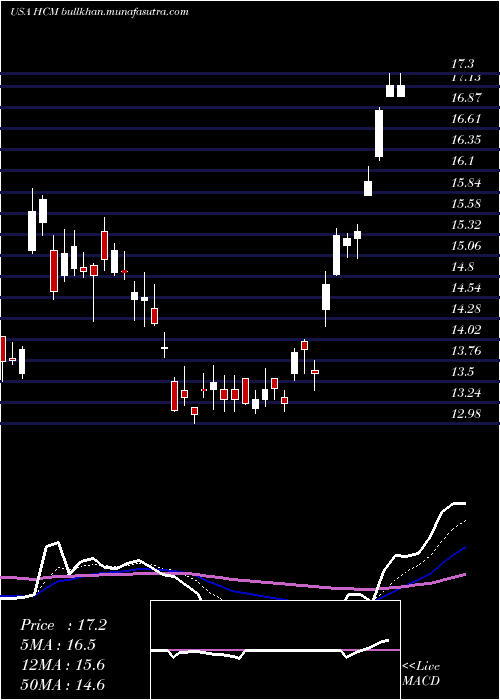500x700 pixels.
Task: Click the lowest red candle near 12.98
Action: (194, 411)
